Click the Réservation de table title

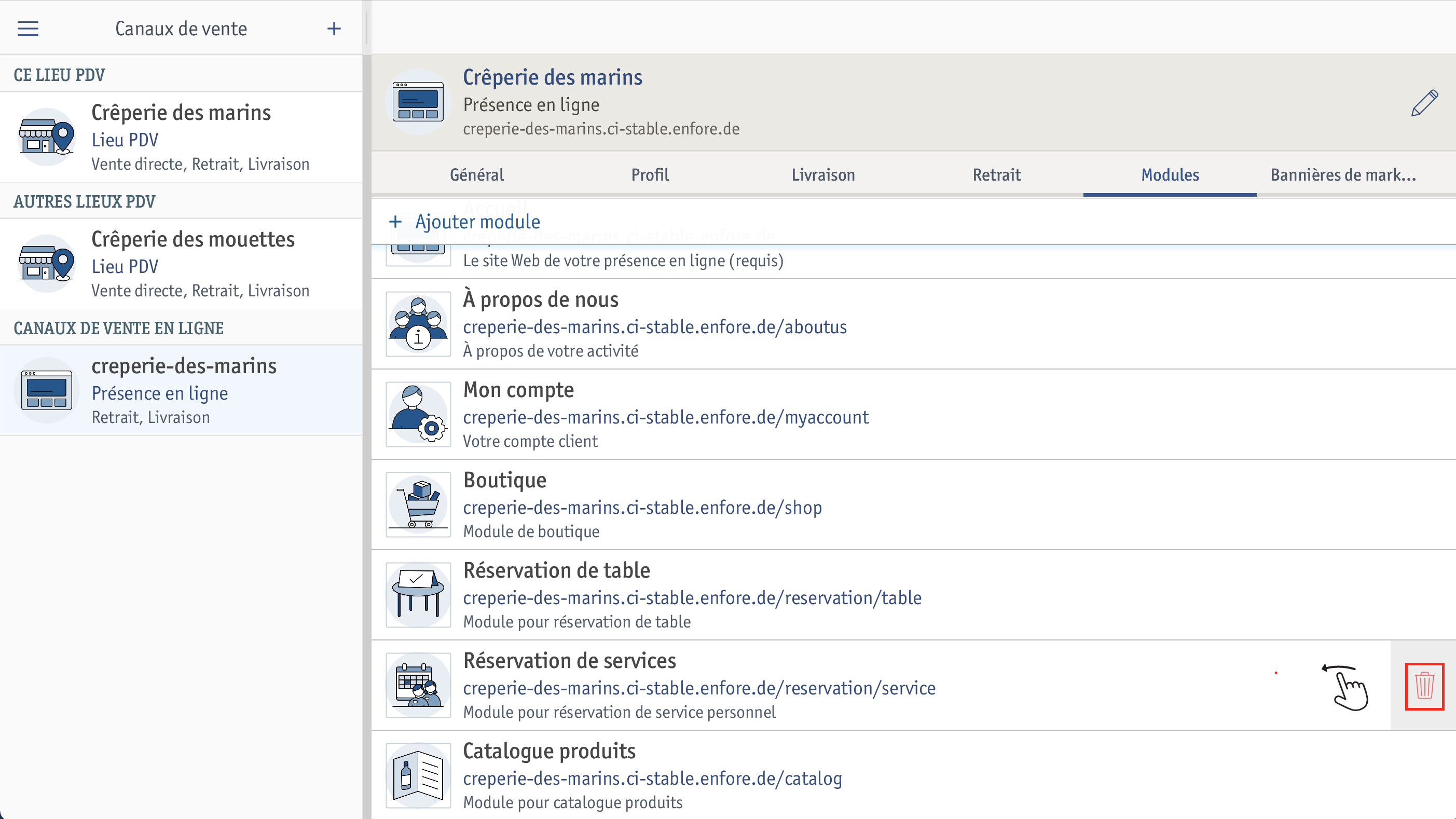[556, 570]
